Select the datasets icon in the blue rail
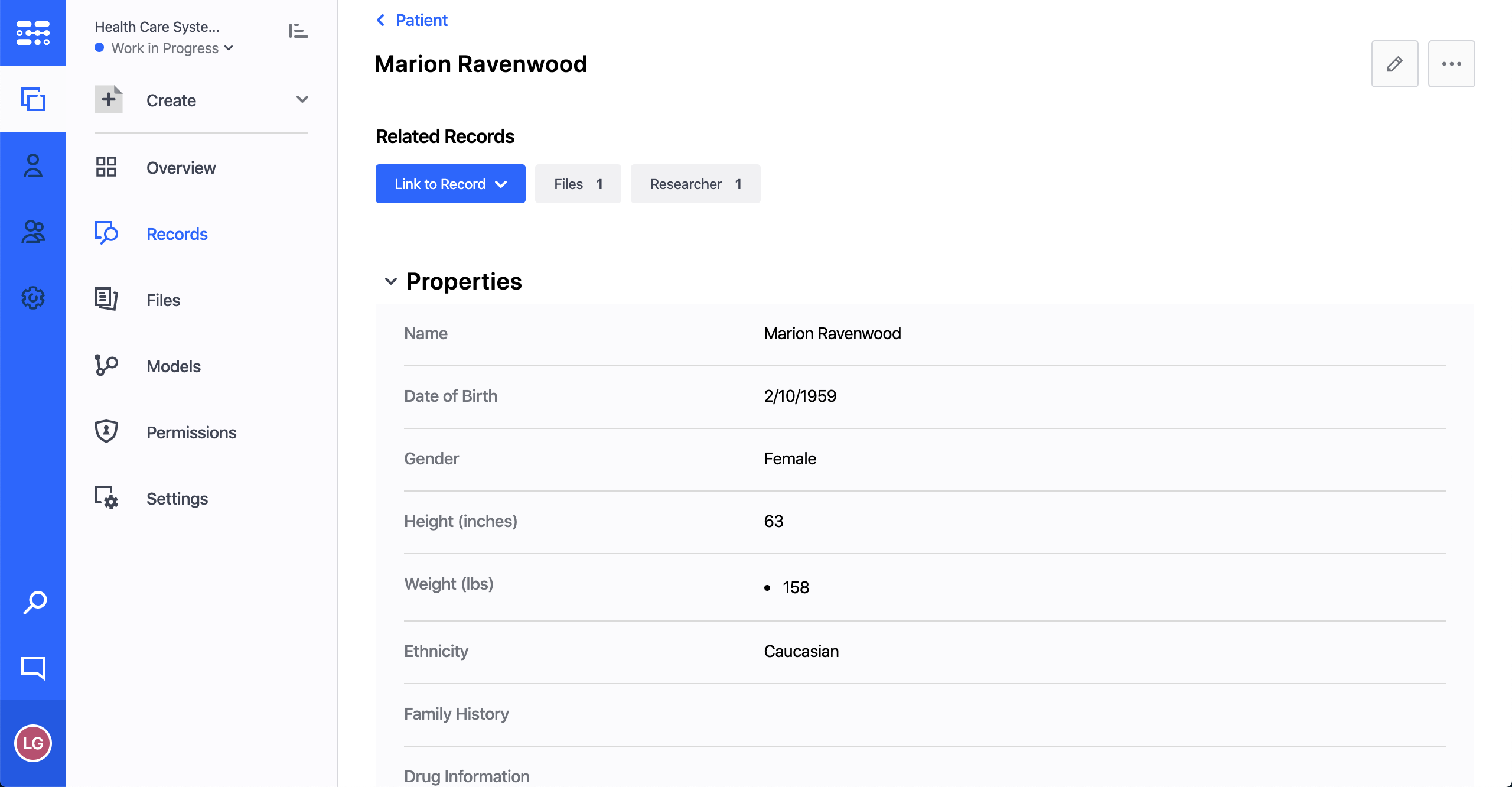Image resolution: width=1512 pixels, height=787 pixels. click(33, 99)
